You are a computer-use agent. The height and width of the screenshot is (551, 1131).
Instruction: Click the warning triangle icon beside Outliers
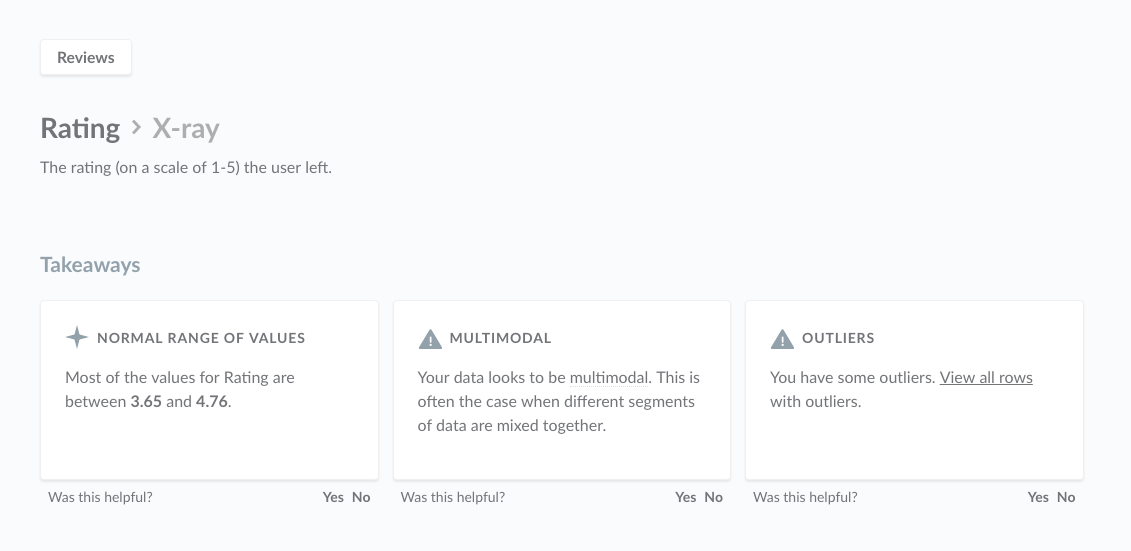pyautogui.click(x=782, y=338)
